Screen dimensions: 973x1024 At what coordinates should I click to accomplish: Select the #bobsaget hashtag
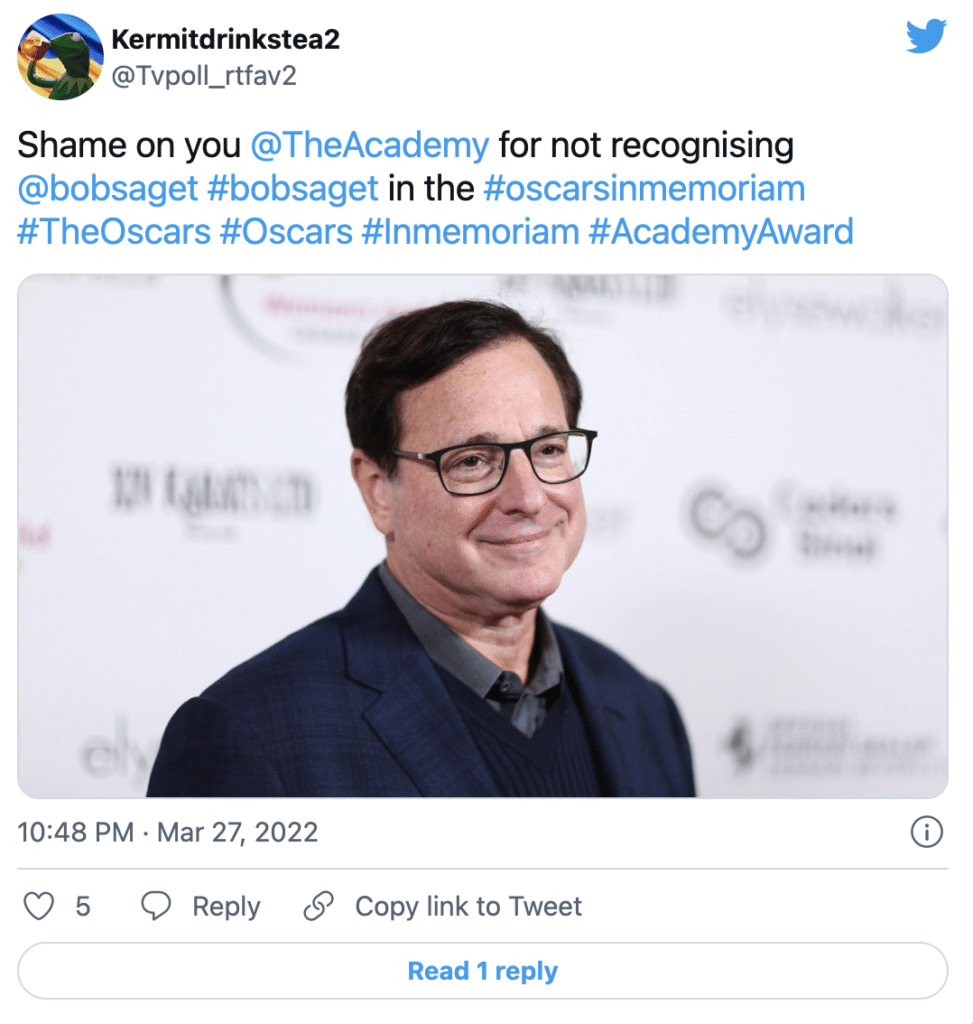pos(293,189)
